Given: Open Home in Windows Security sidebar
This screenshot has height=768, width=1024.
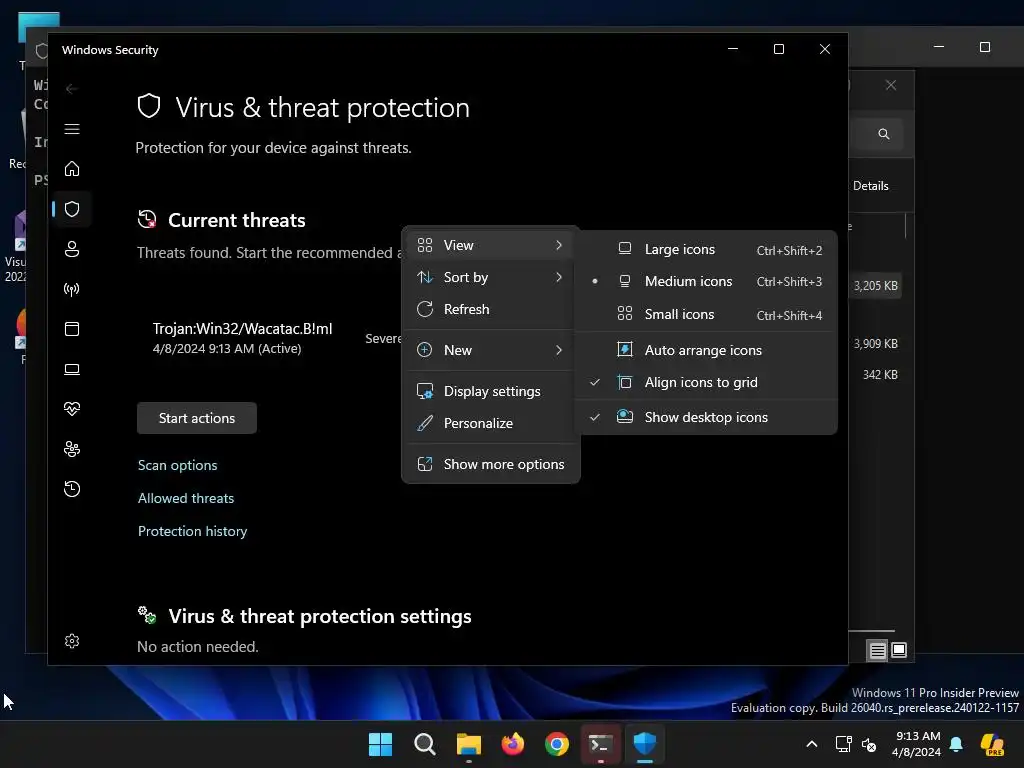Looking at the screenshot, I should 72,169.
